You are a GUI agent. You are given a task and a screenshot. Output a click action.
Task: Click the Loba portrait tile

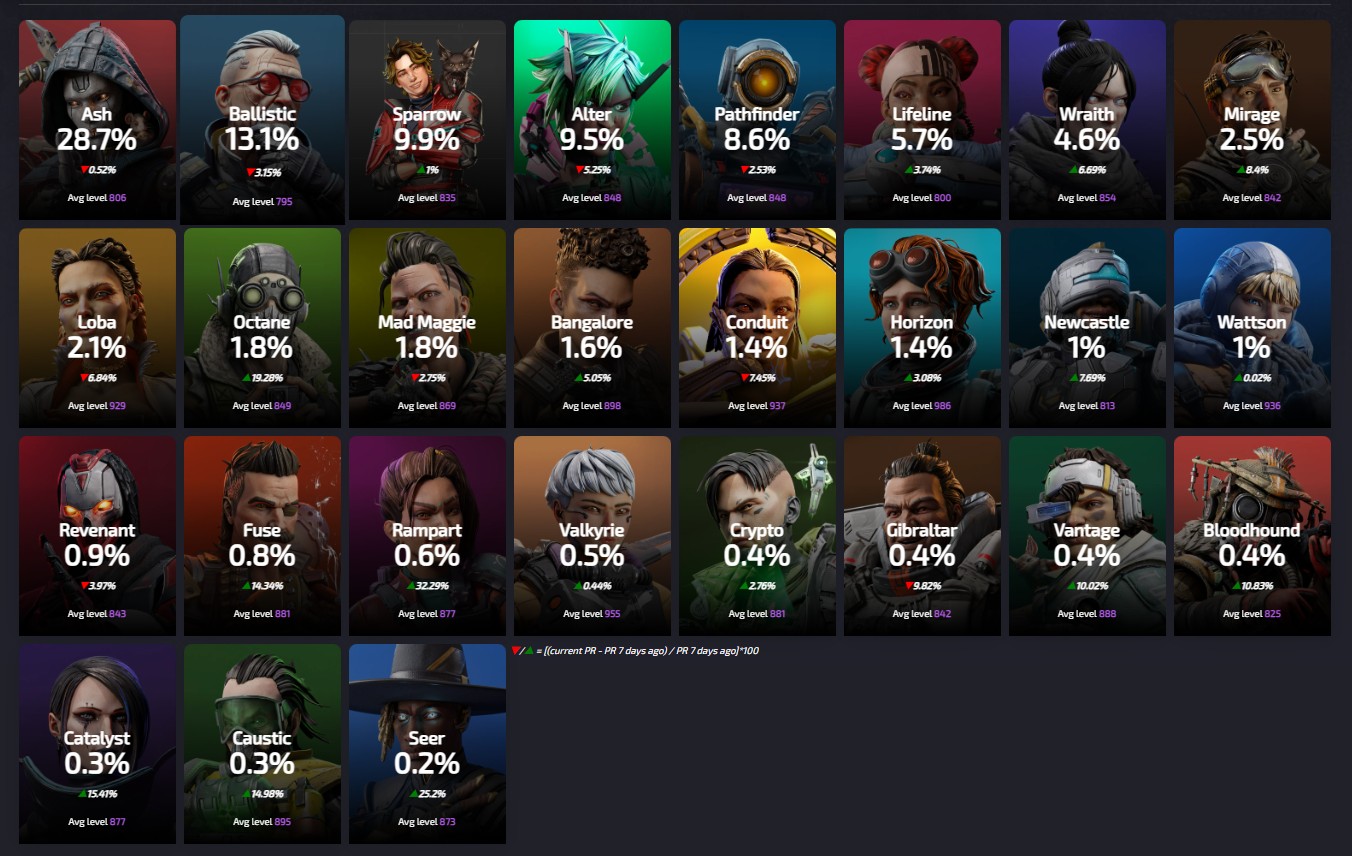coord(97,328)
